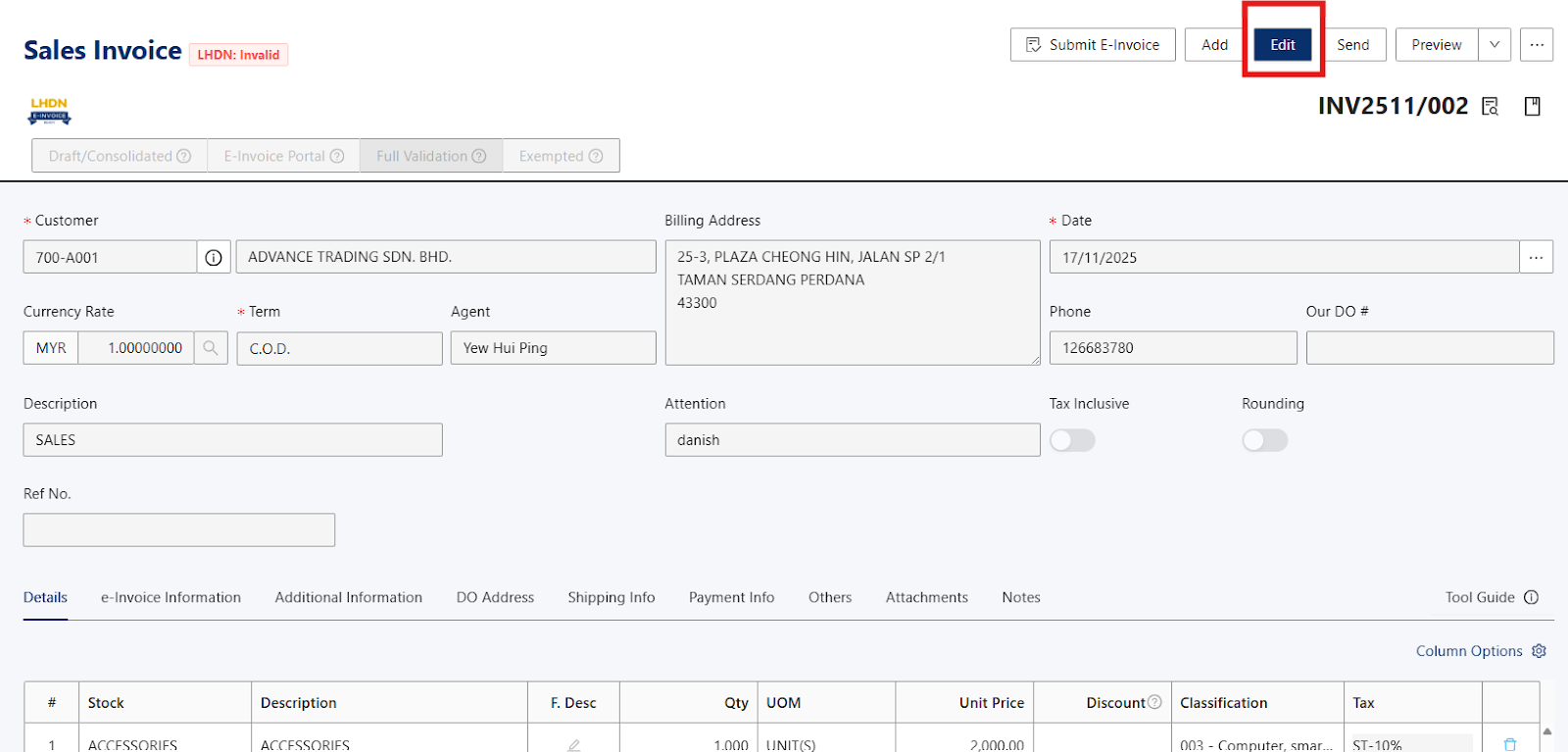Open the Attachments tab
1568x752 pixels.
[x=927, y=597]
